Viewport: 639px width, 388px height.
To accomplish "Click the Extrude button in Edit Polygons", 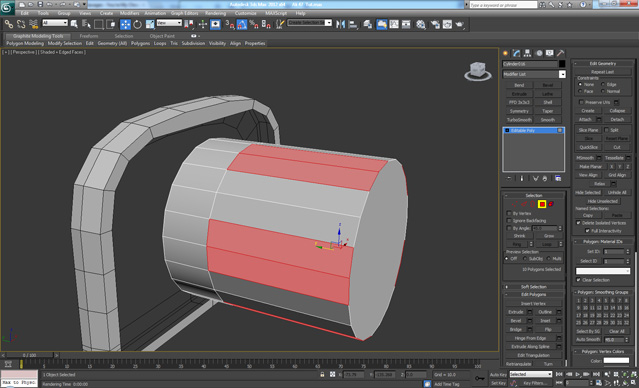I will [x=516, y=312].
